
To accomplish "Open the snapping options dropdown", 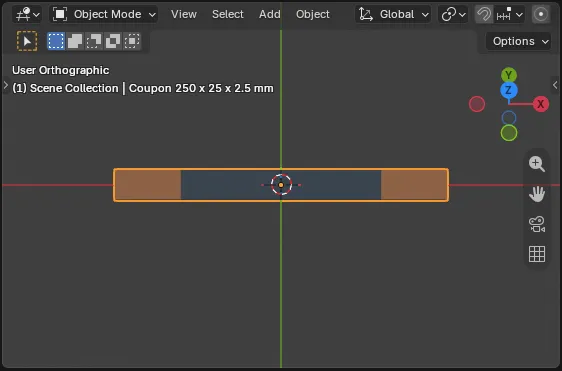I will pos(510,14).
